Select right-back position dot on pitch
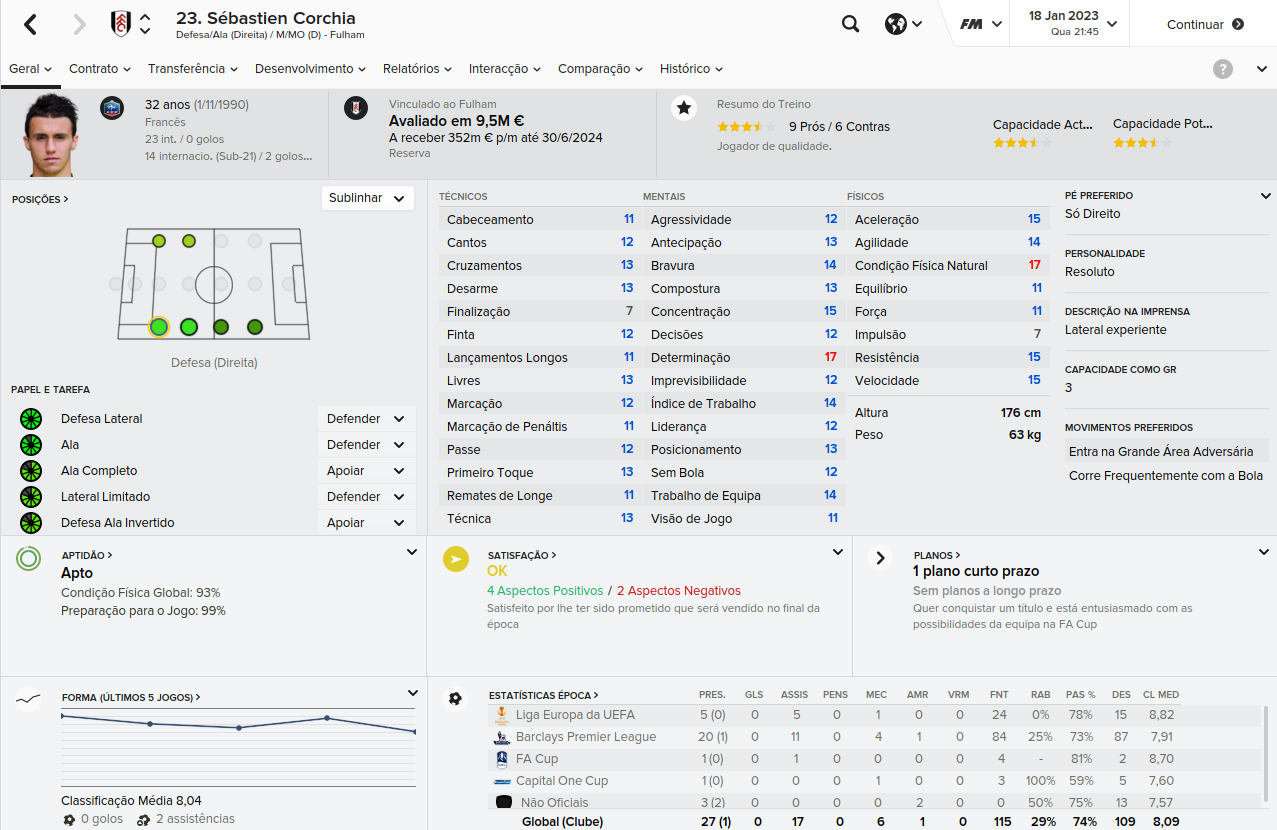The image size is (1277, 830). click(158, 327)
